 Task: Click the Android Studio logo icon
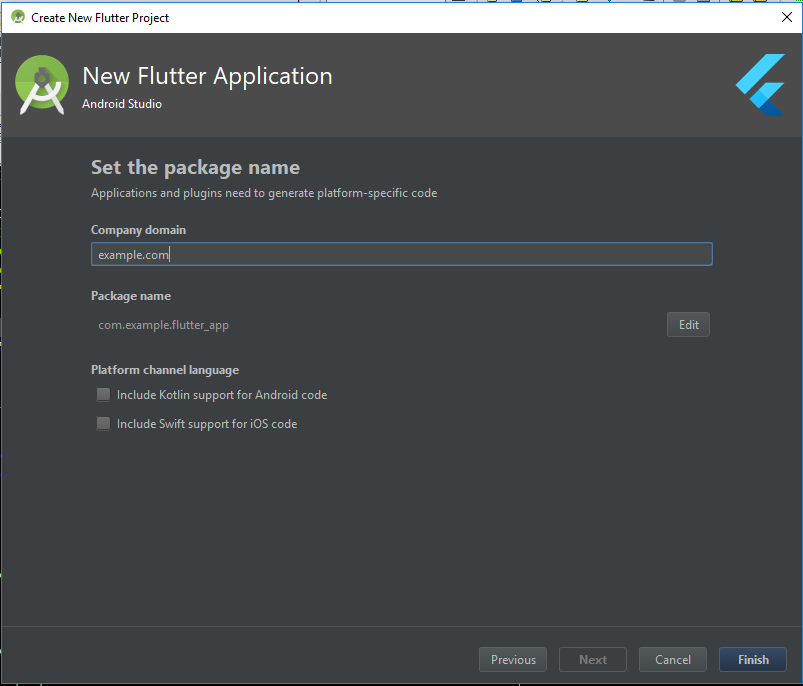click(x=41, y=85)
